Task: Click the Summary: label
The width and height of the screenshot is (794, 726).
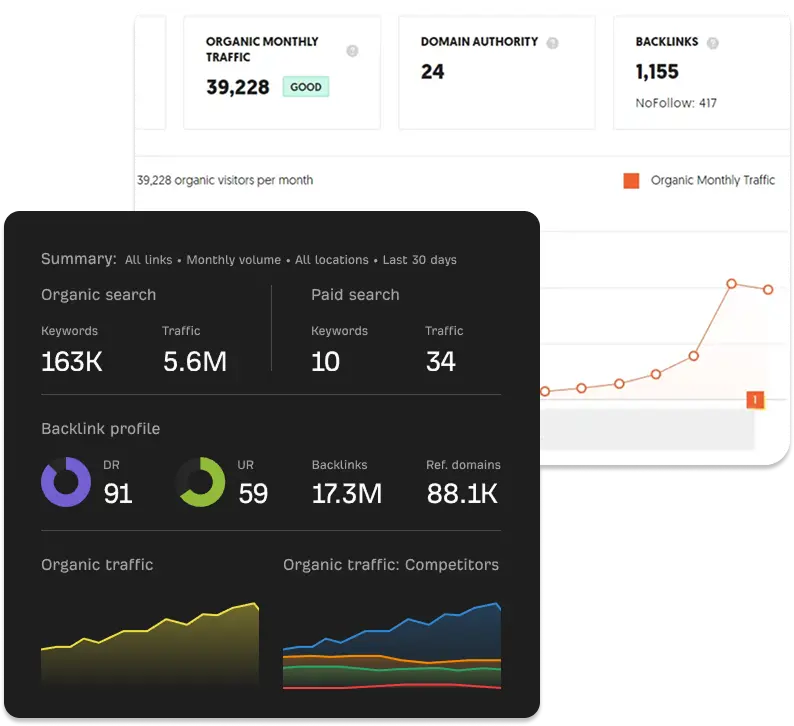Action: coord(79,259)
